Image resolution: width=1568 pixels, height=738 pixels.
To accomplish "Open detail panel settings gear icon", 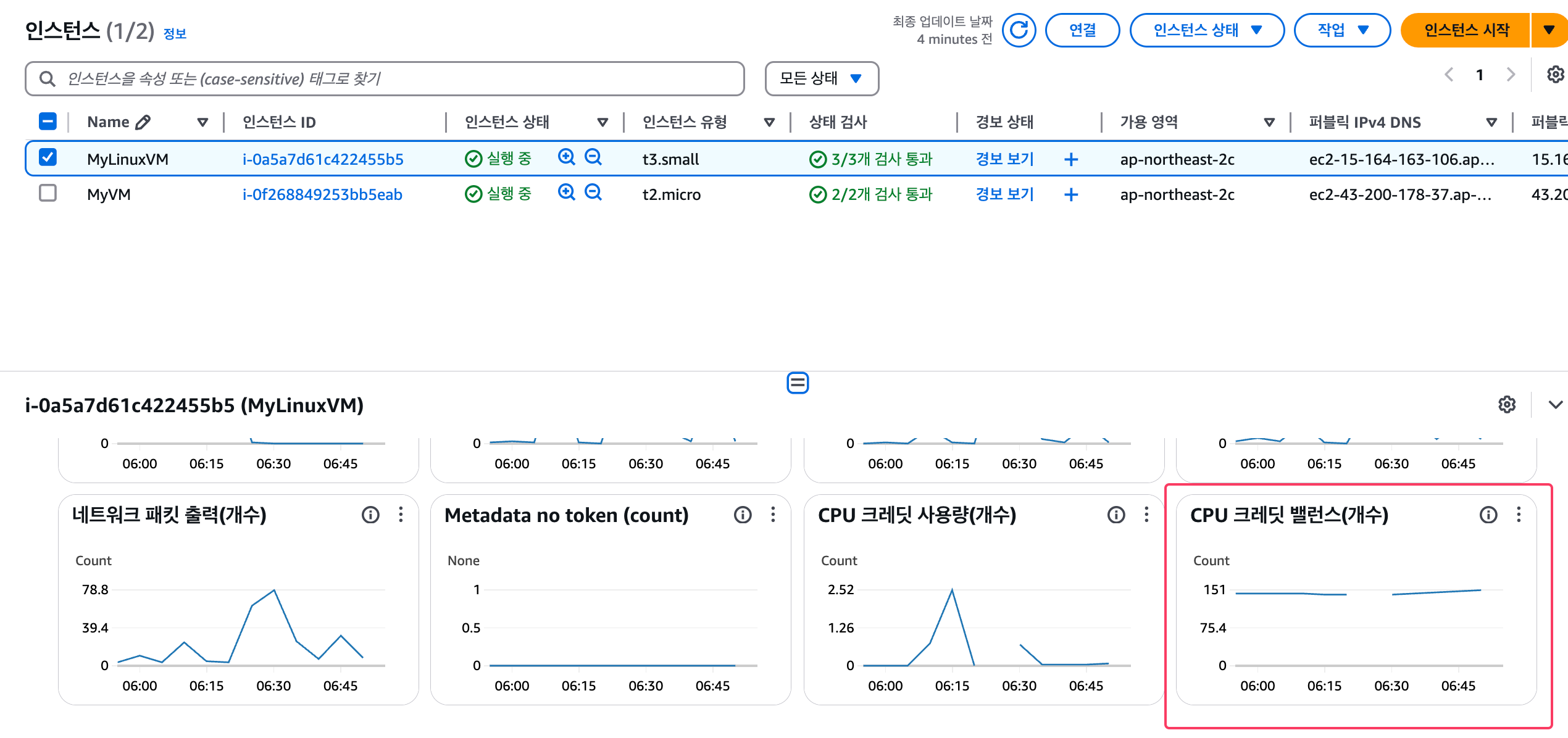I will click(x=1507, y=405).
